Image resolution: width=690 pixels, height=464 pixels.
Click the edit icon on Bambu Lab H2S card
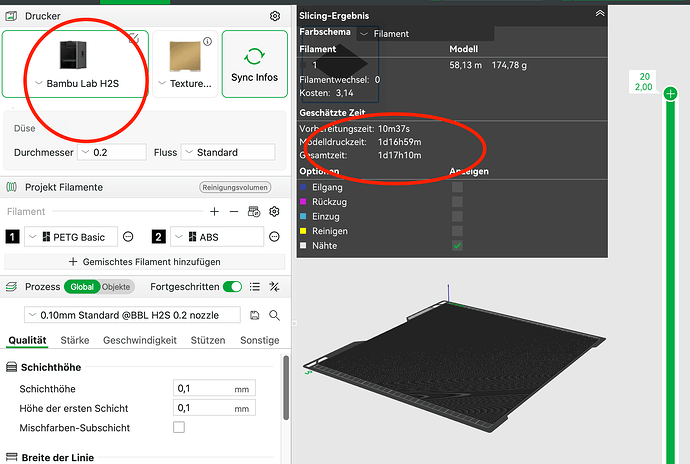click(x=134, y=39)
